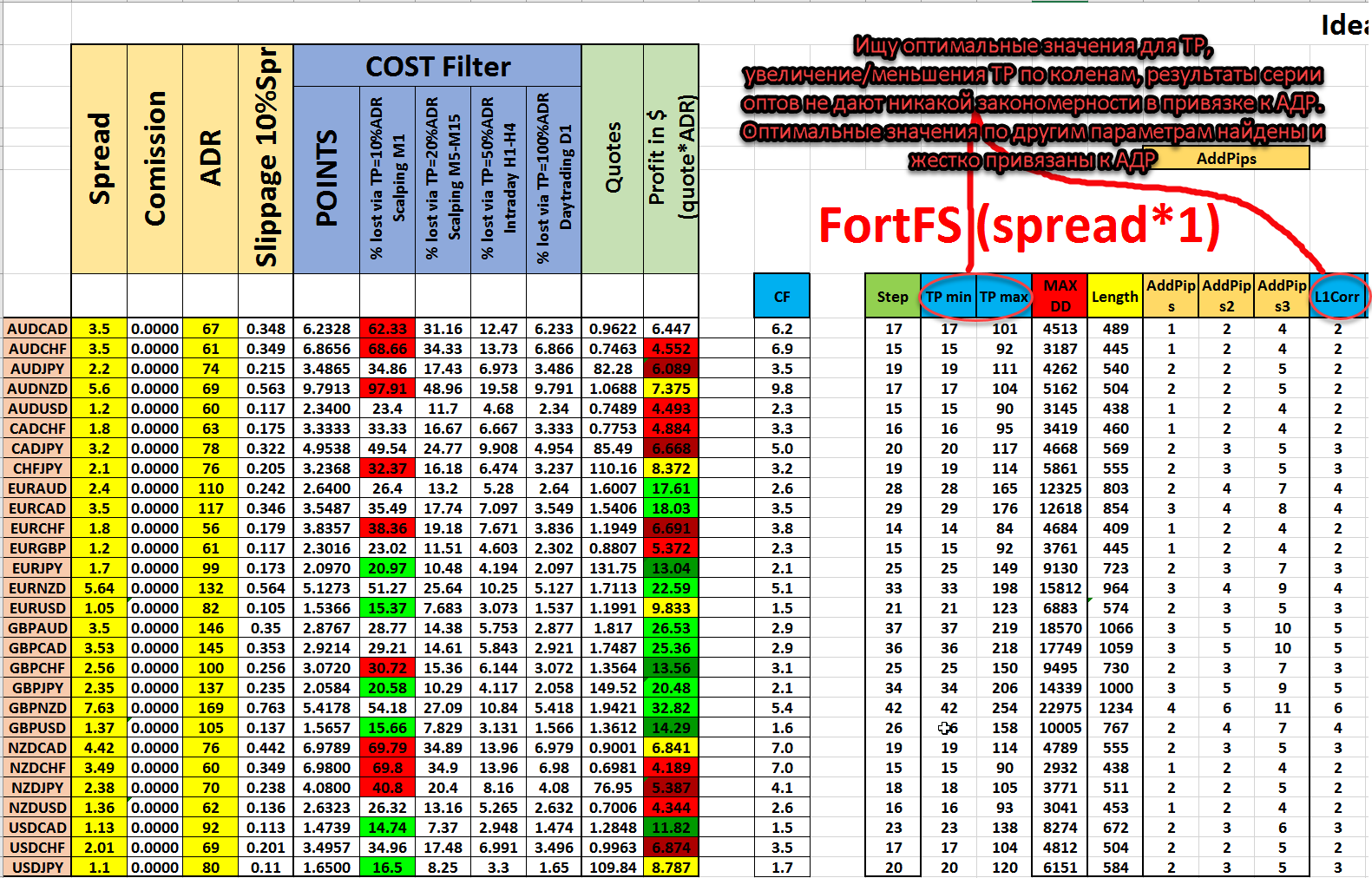1372x878 pixels.
Task: Select the Comission column header
Action: [154, 160]
